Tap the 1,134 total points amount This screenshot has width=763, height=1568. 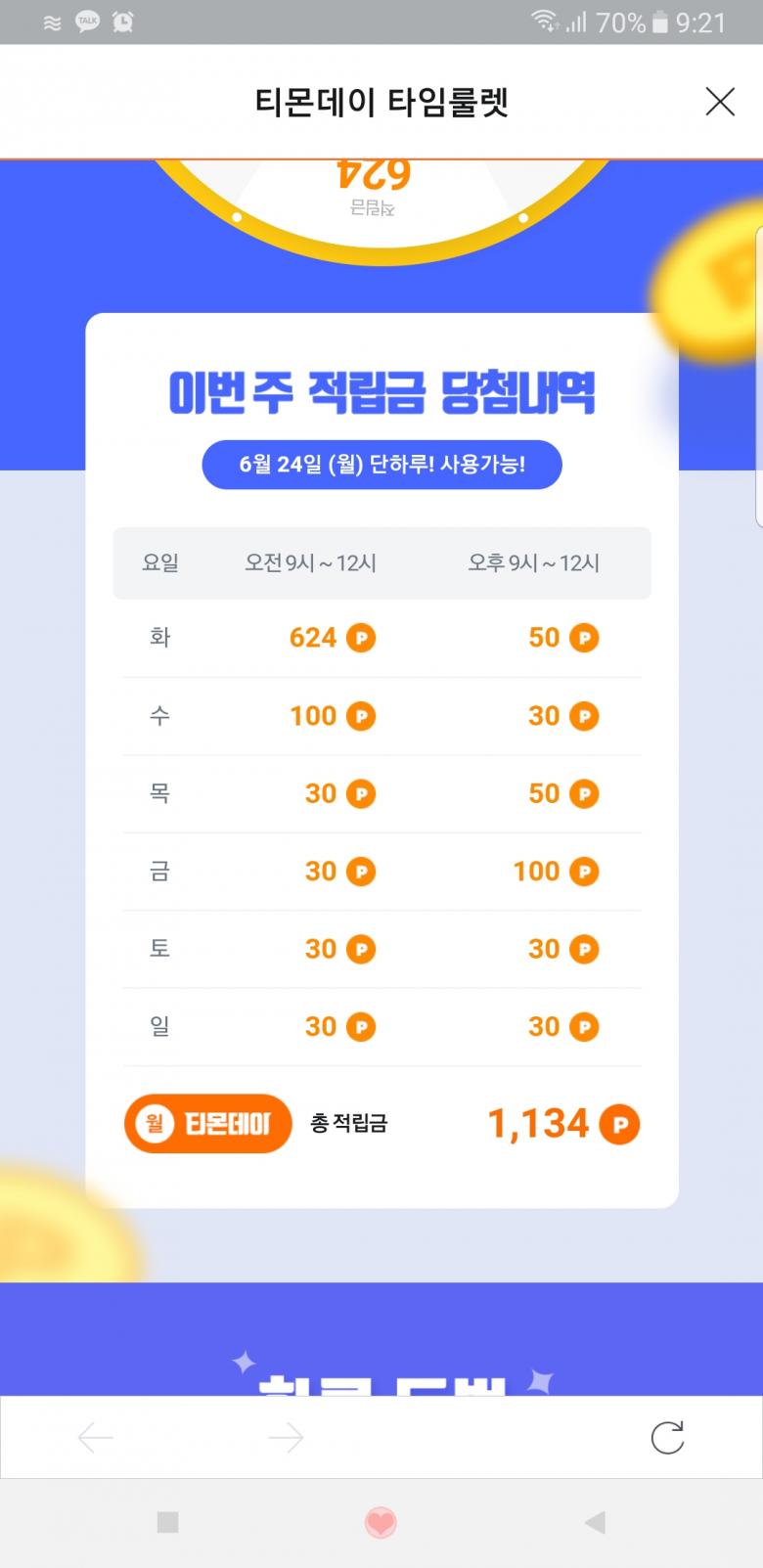pos(562,1124)
